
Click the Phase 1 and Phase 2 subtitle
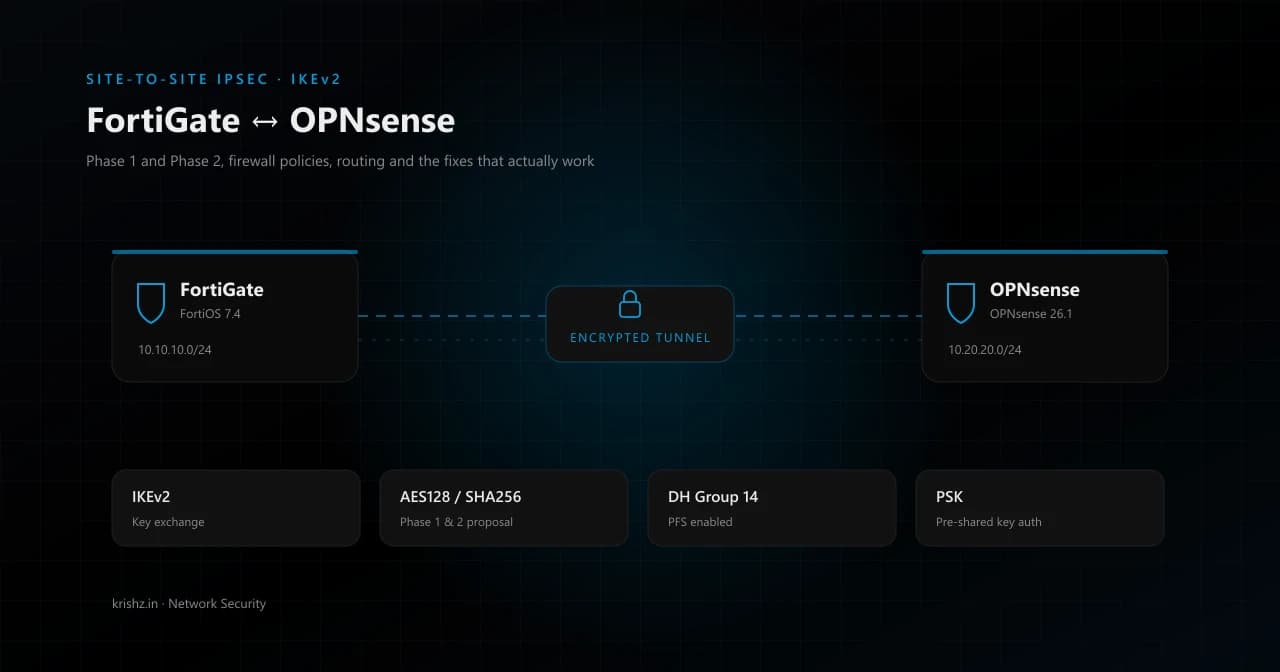[340, 161]
